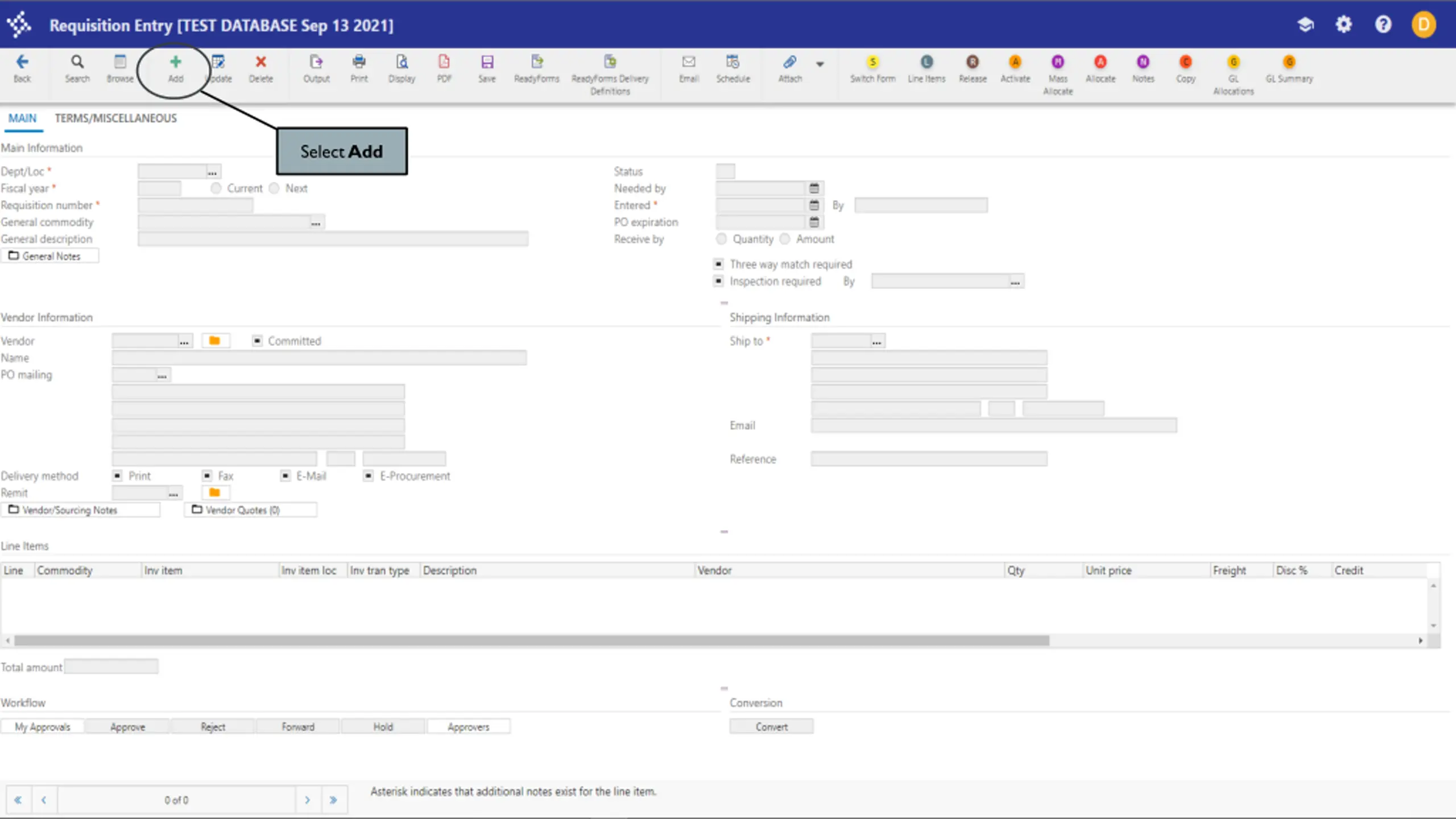The width and height of the screenshot is (1456, 819).
Task: Toggle Three way match required checkbox
Action: click(x=719, y=264)
